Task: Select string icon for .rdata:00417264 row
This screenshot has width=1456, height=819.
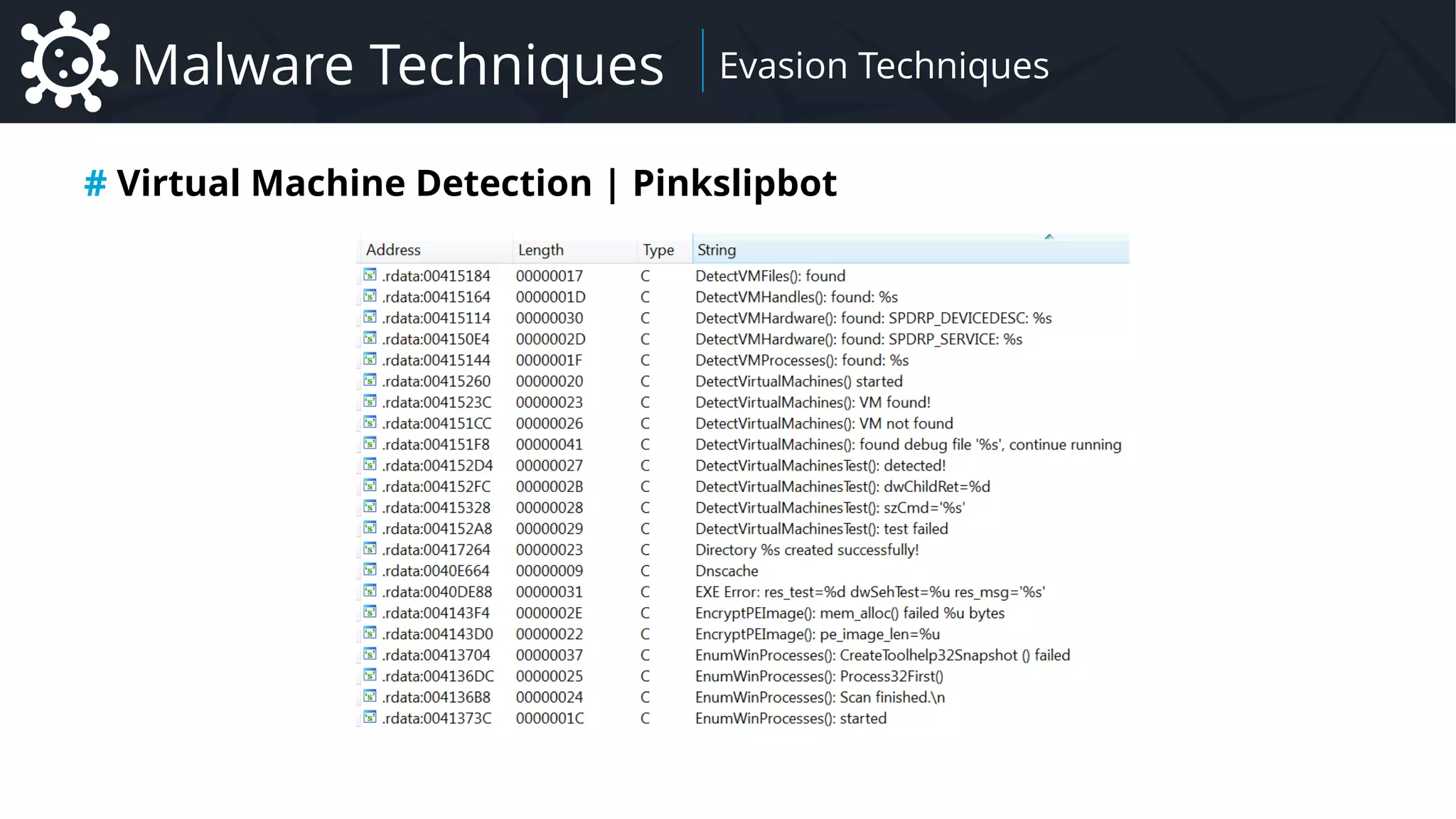Action: click(x=370, y=548)
